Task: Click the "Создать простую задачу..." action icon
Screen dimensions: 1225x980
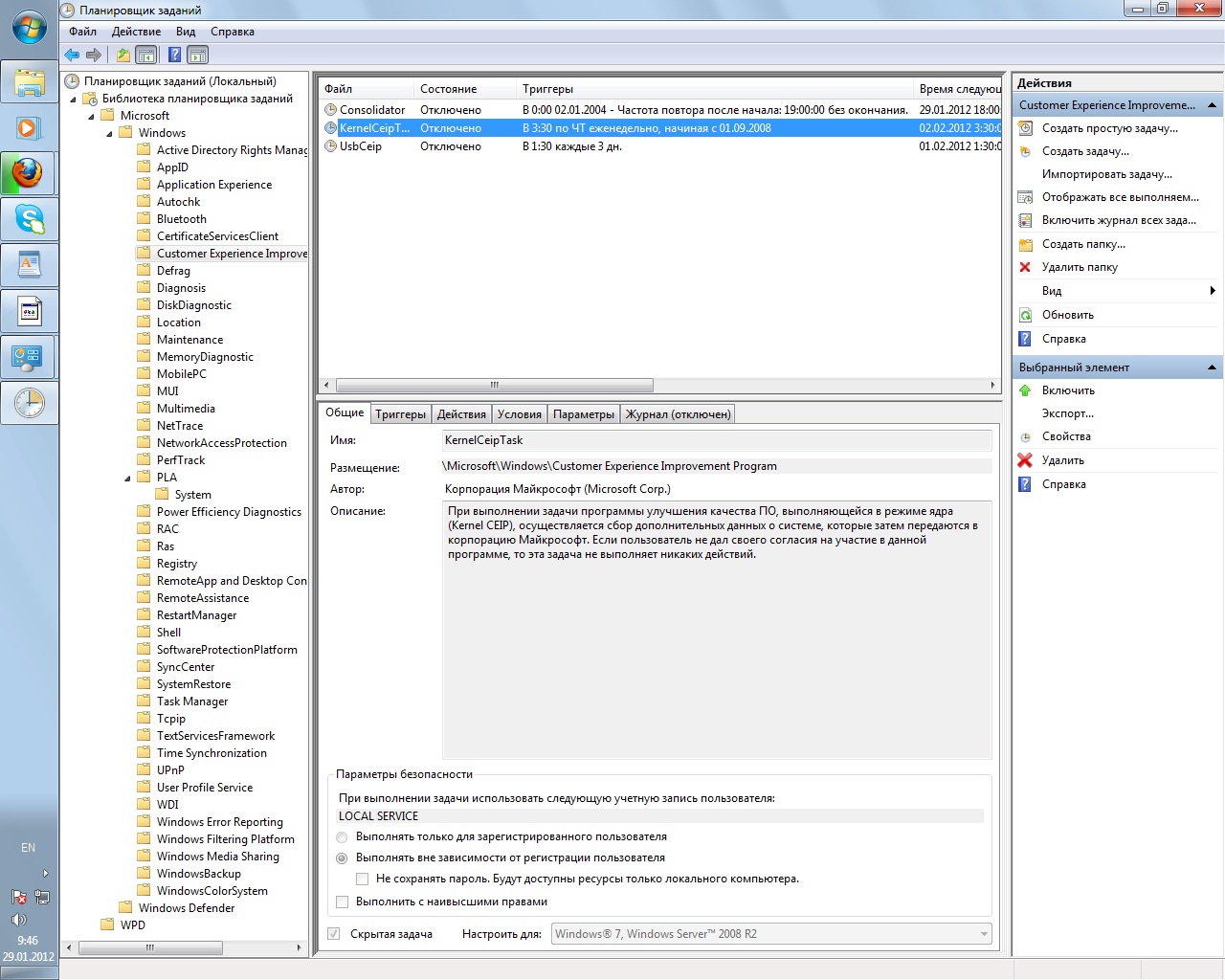Action: point(1025,128)
